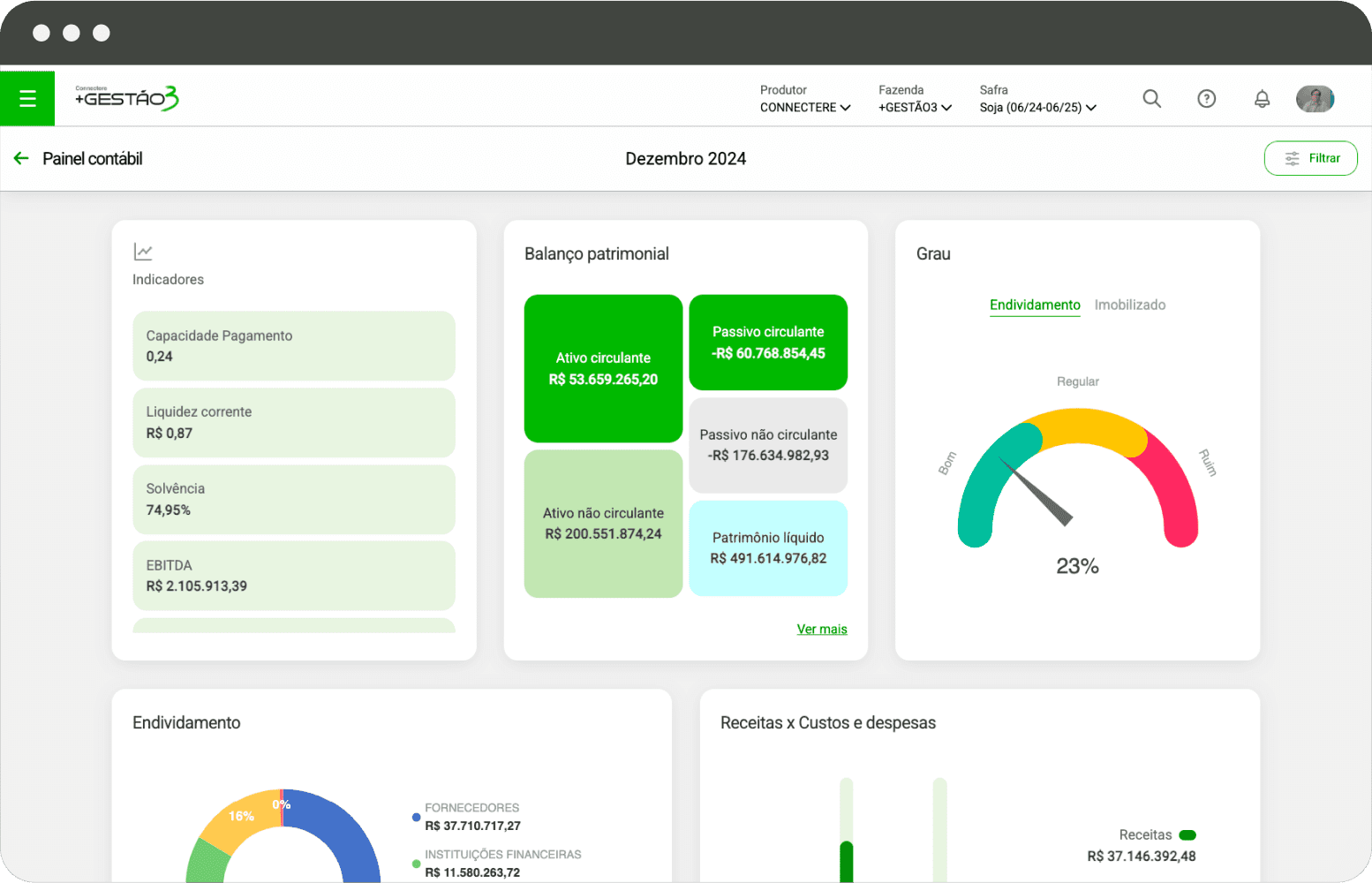Screen dimensions: 1372x883
Task: Expand the Produtor CONNECTERE dropdown
Action: 805,107
